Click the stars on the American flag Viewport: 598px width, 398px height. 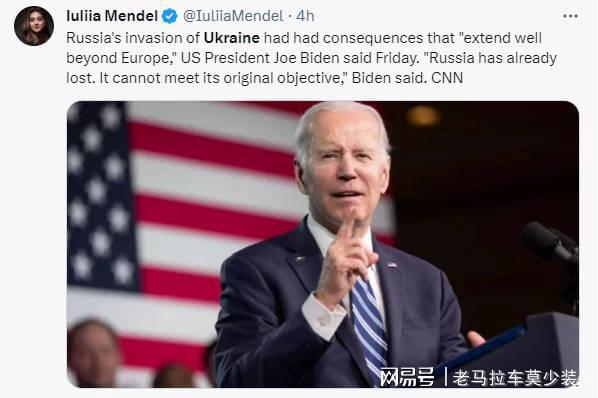tap(101, 194)
